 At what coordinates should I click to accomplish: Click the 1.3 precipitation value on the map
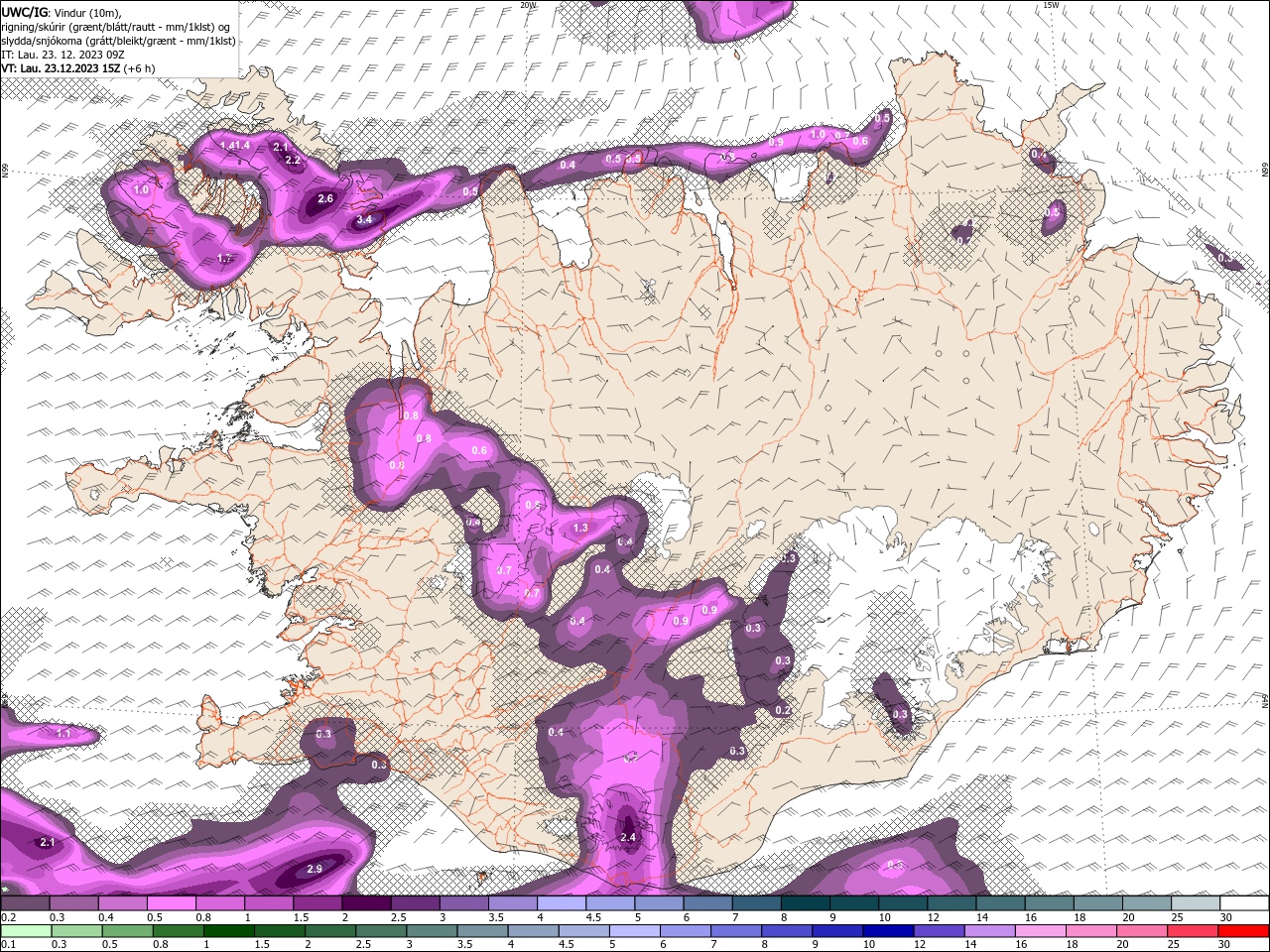(x=580, y=528)
